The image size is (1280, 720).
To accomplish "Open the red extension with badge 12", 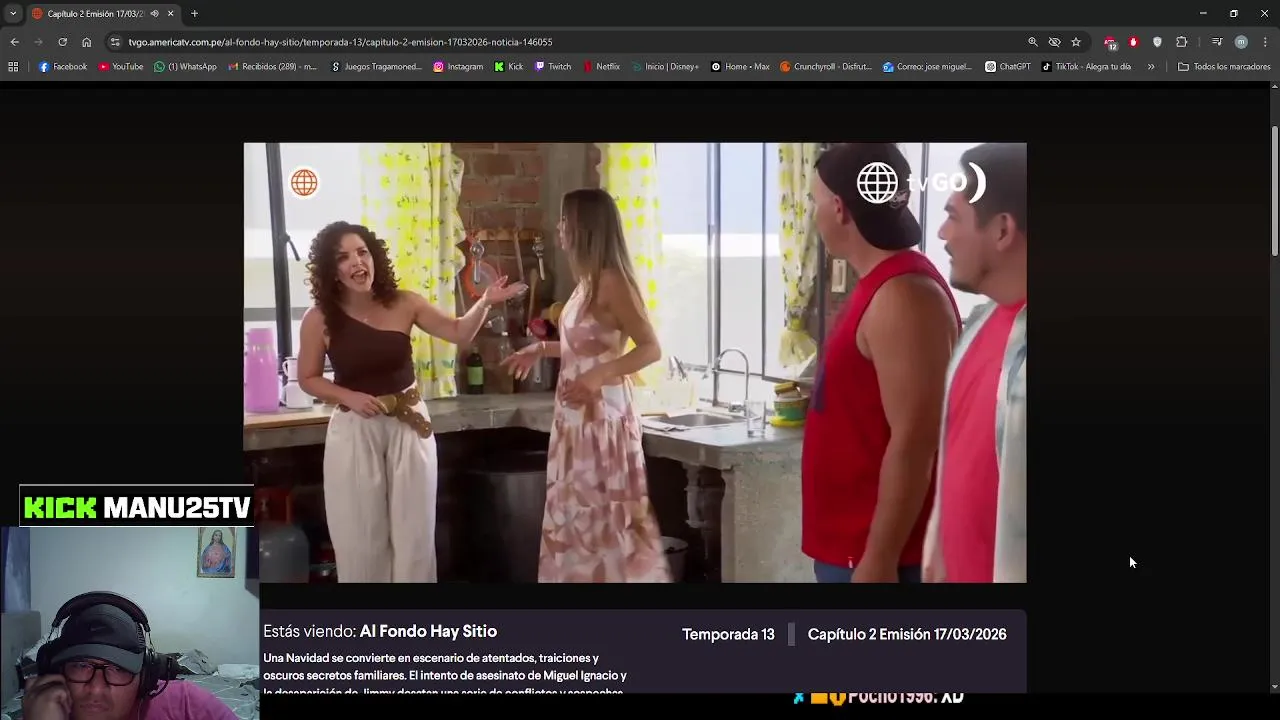I will [1110, 42].
